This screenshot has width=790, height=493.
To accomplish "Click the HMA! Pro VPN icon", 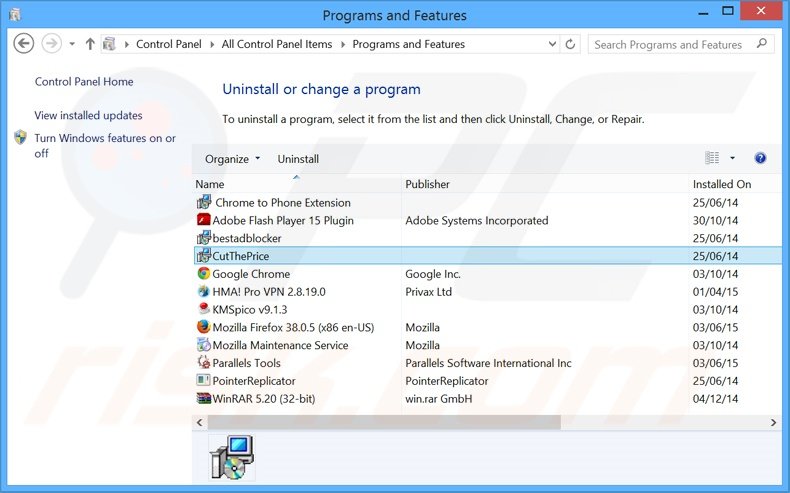I will [x=204, y=291].
